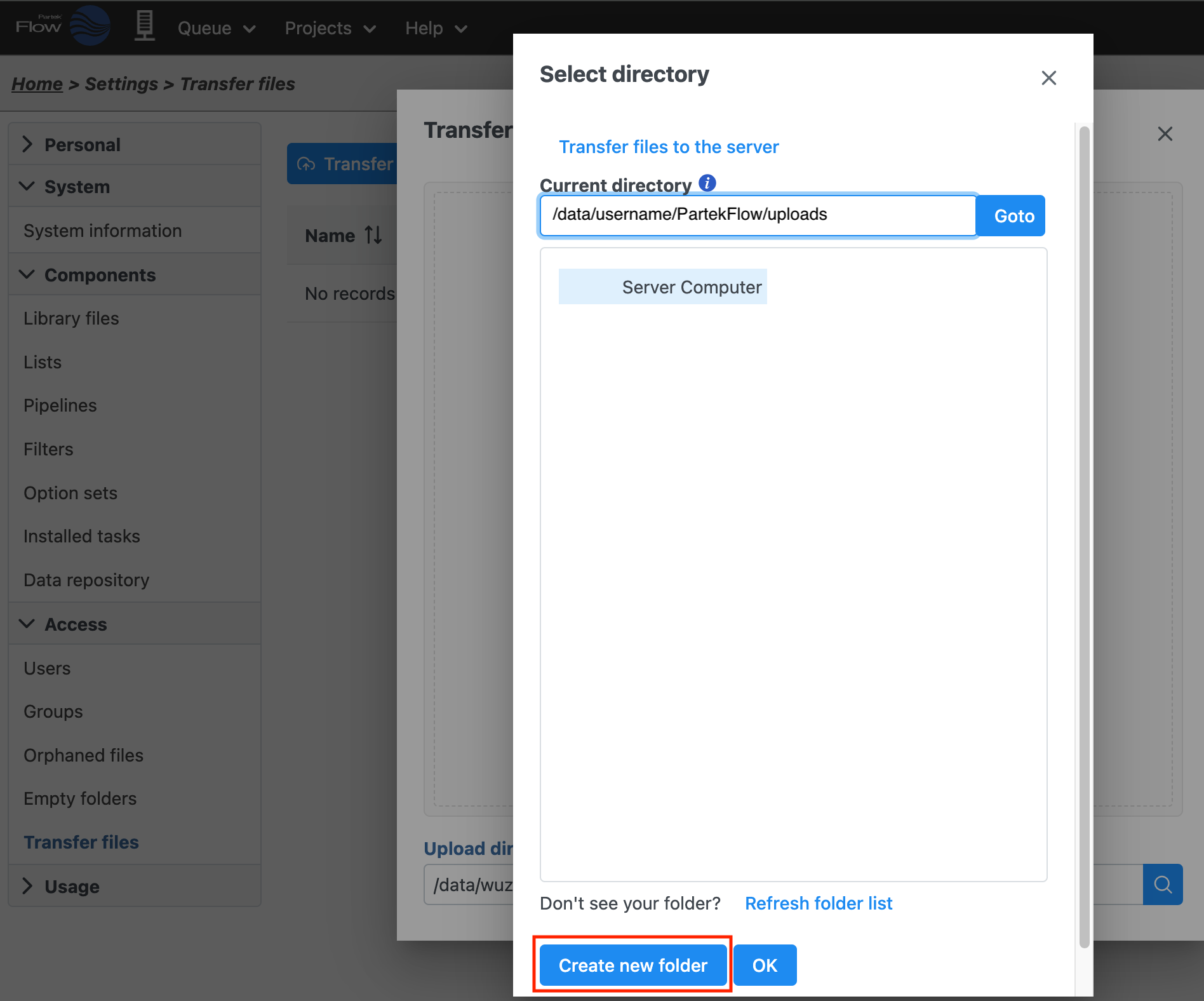
Task: Click the Refresh folder list link
Action: click(818, 903)
